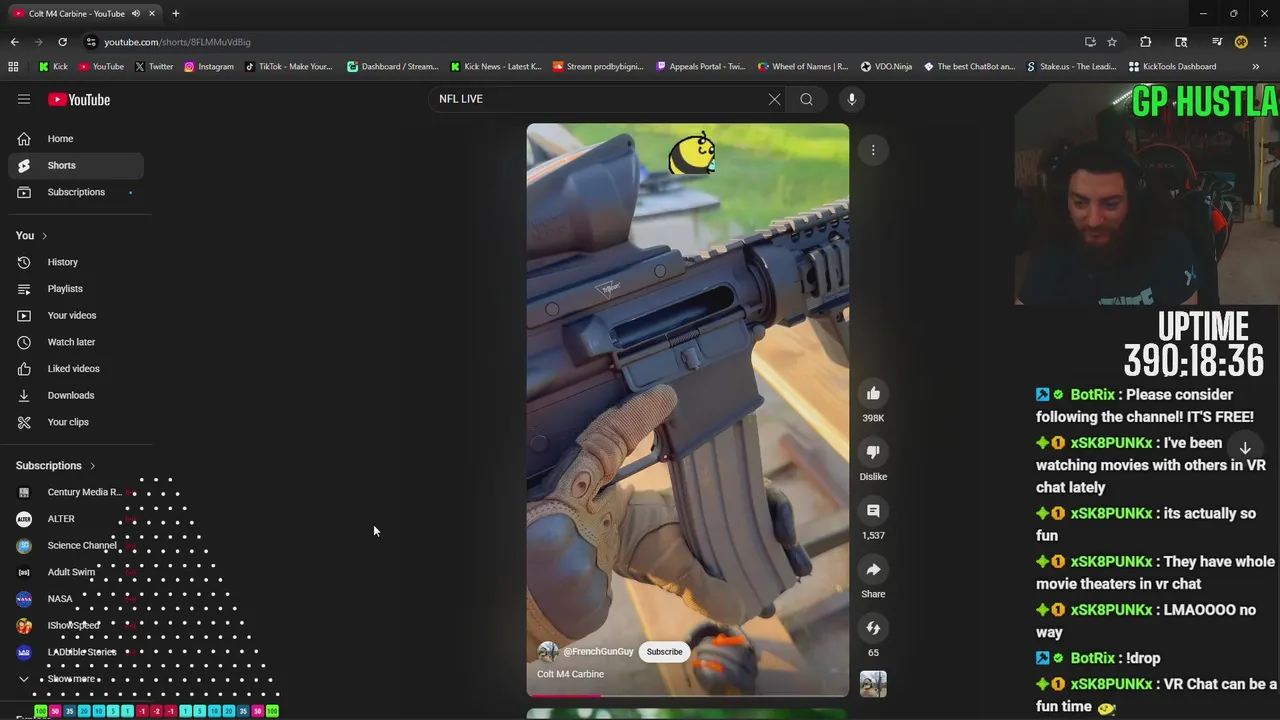Click the browser address bar

580,42
